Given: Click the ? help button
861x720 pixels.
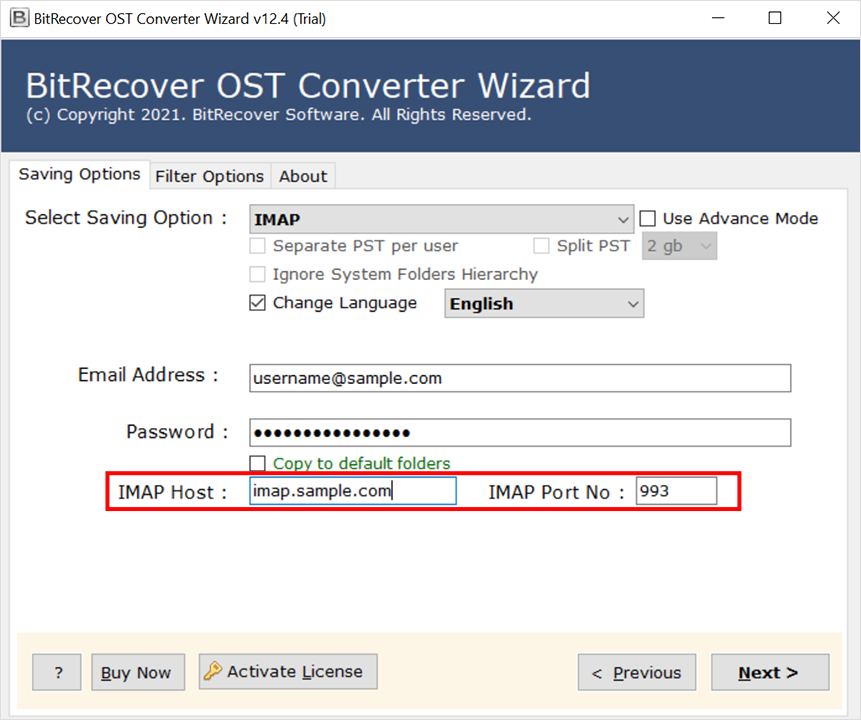Looking at the screenshot, I should click(57, 672).
